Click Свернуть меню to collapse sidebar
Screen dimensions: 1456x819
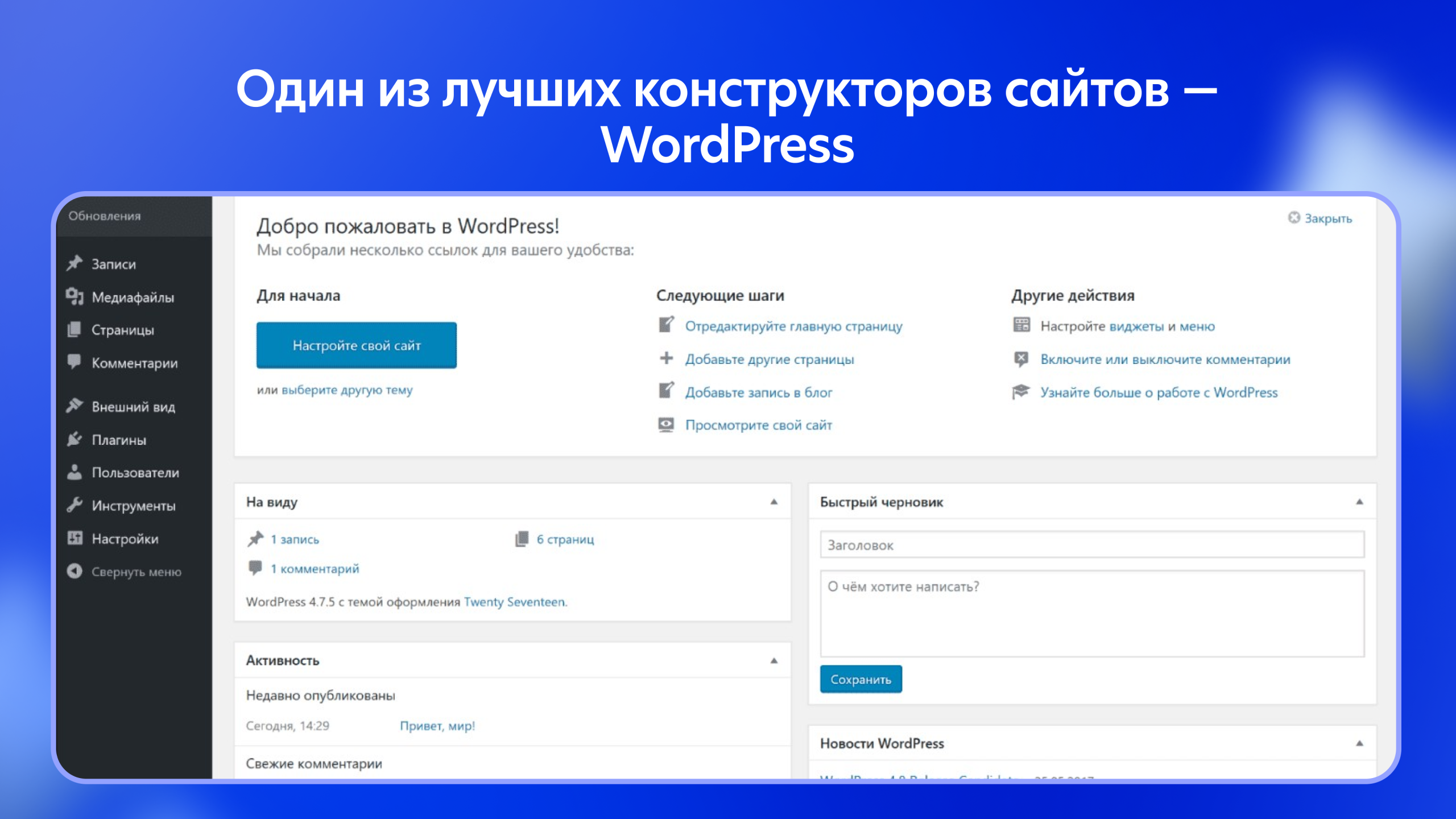(136, 572)
